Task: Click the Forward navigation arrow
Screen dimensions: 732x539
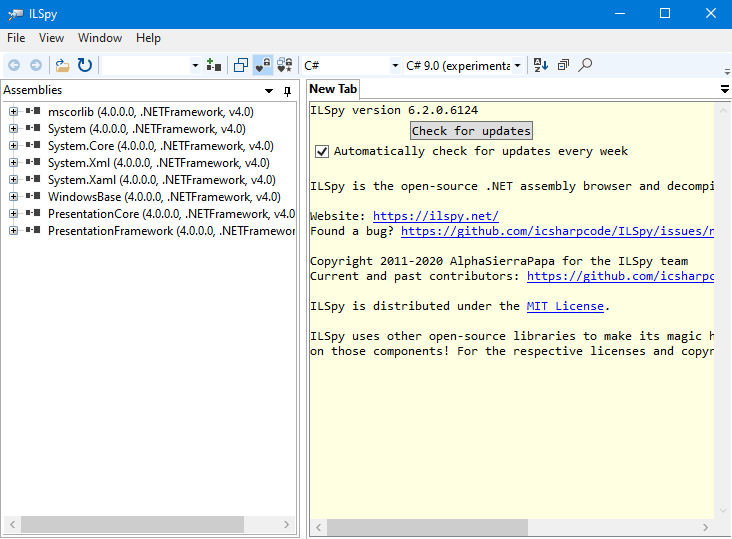Action: 36,65
